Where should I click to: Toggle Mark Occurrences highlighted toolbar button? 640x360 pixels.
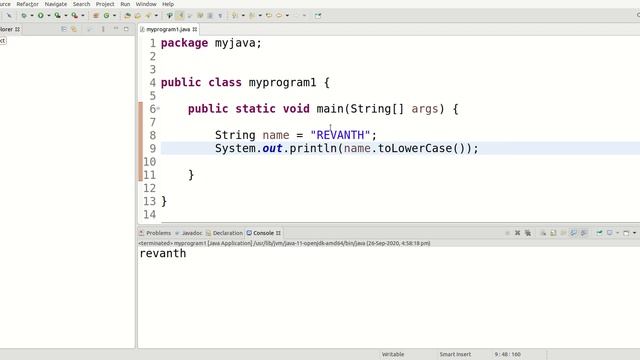click(x=180, y=16)
